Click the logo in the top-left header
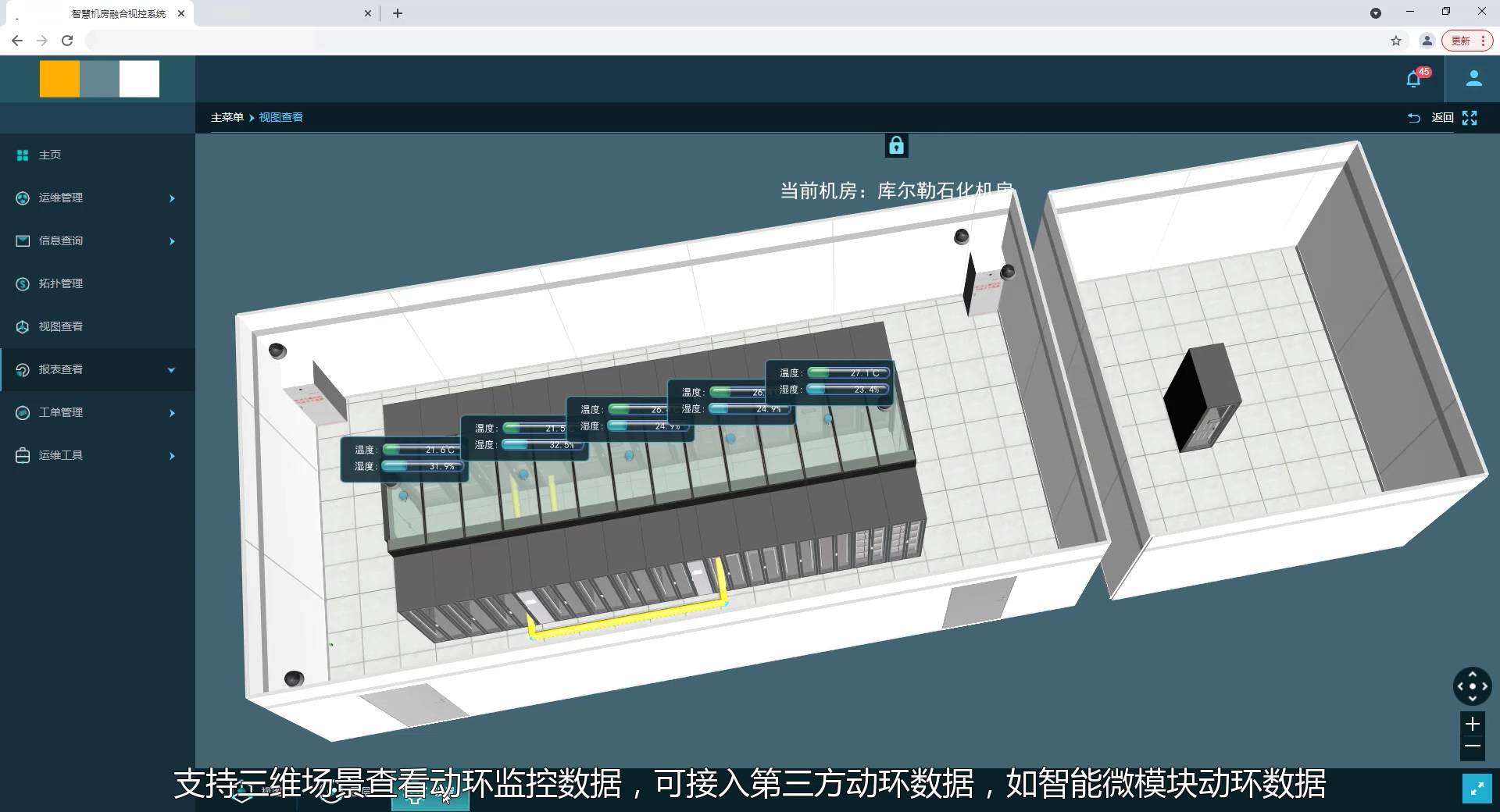1500x812 pixels. 99,79
